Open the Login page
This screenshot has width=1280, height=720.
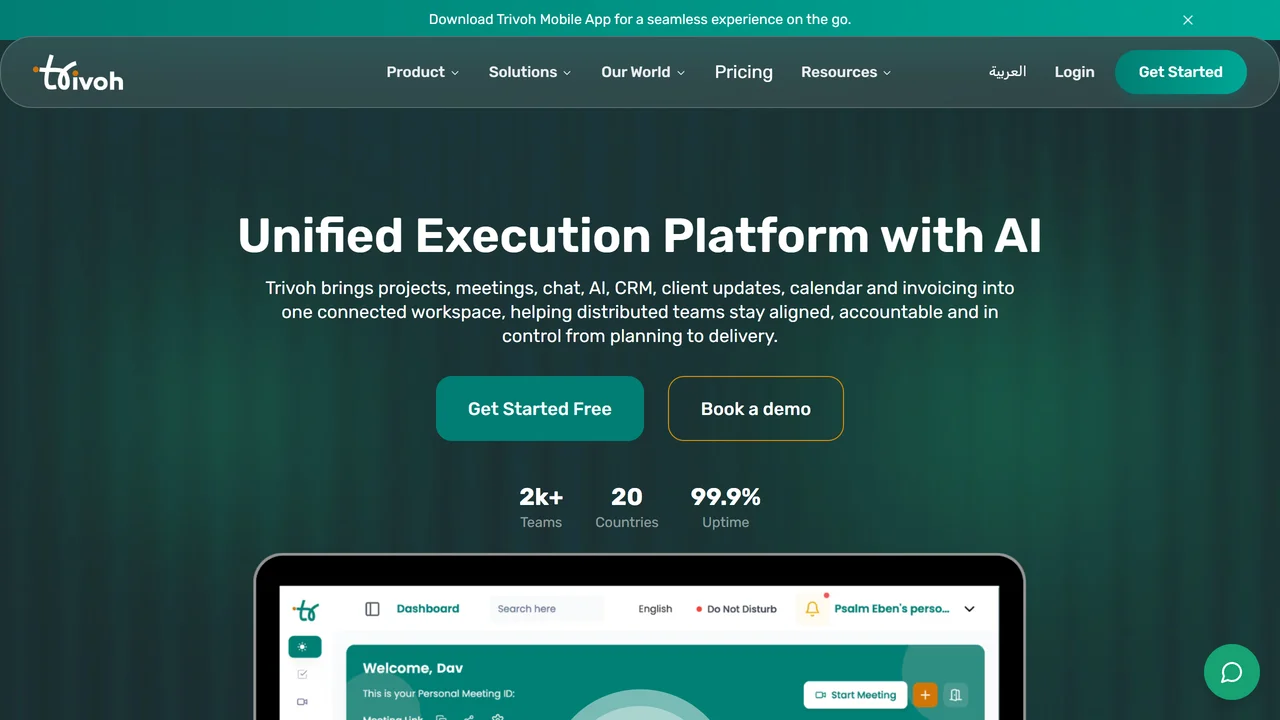[x=1075, y=72]
